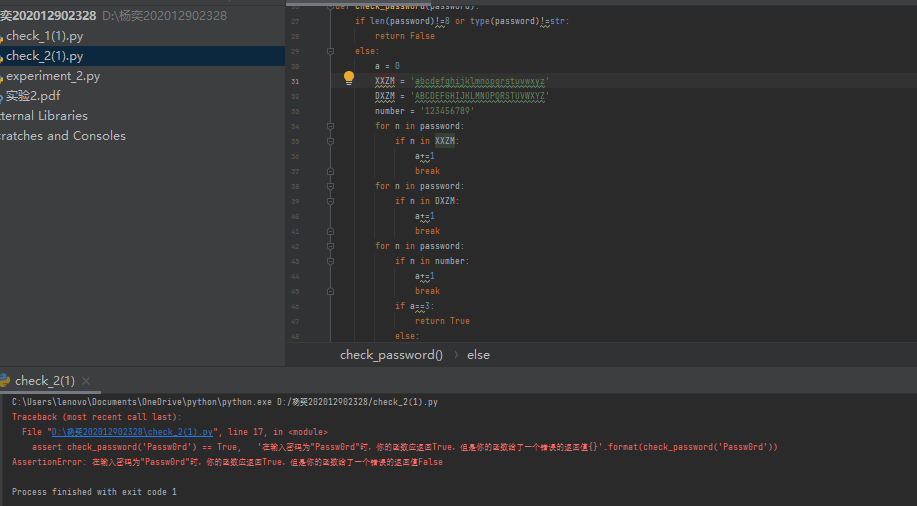Click the yellow lightbulb quick-fix icon
Screen dimensions: 917x506
pos(349,78)
